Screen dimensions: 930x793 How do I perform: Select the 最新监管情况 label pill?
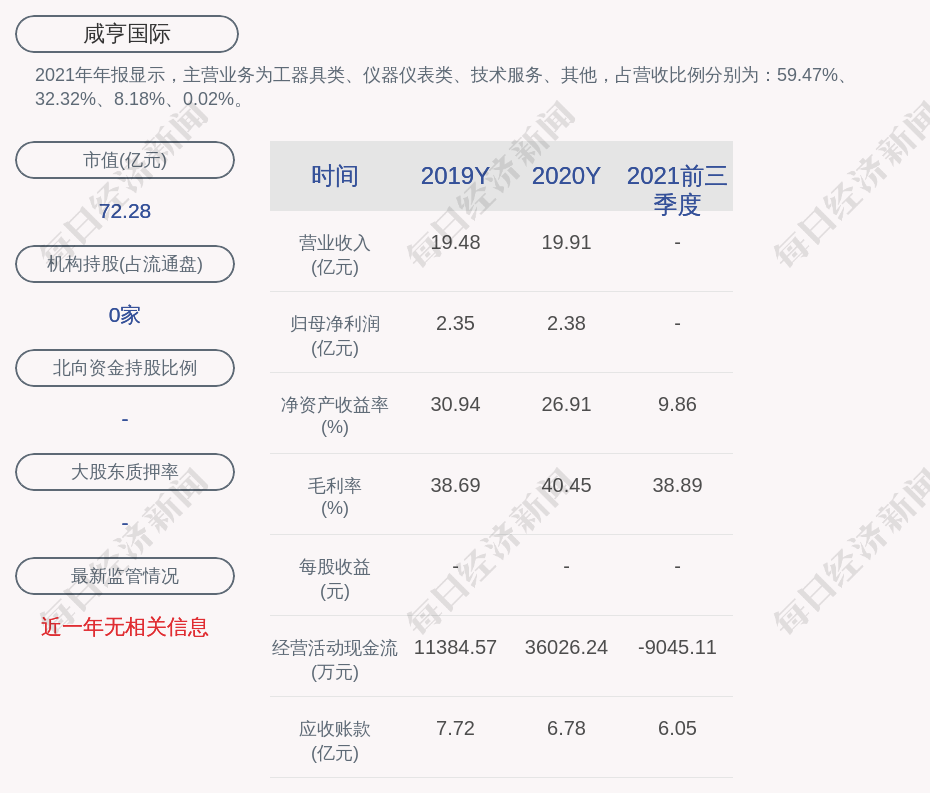tap(125, 576)
